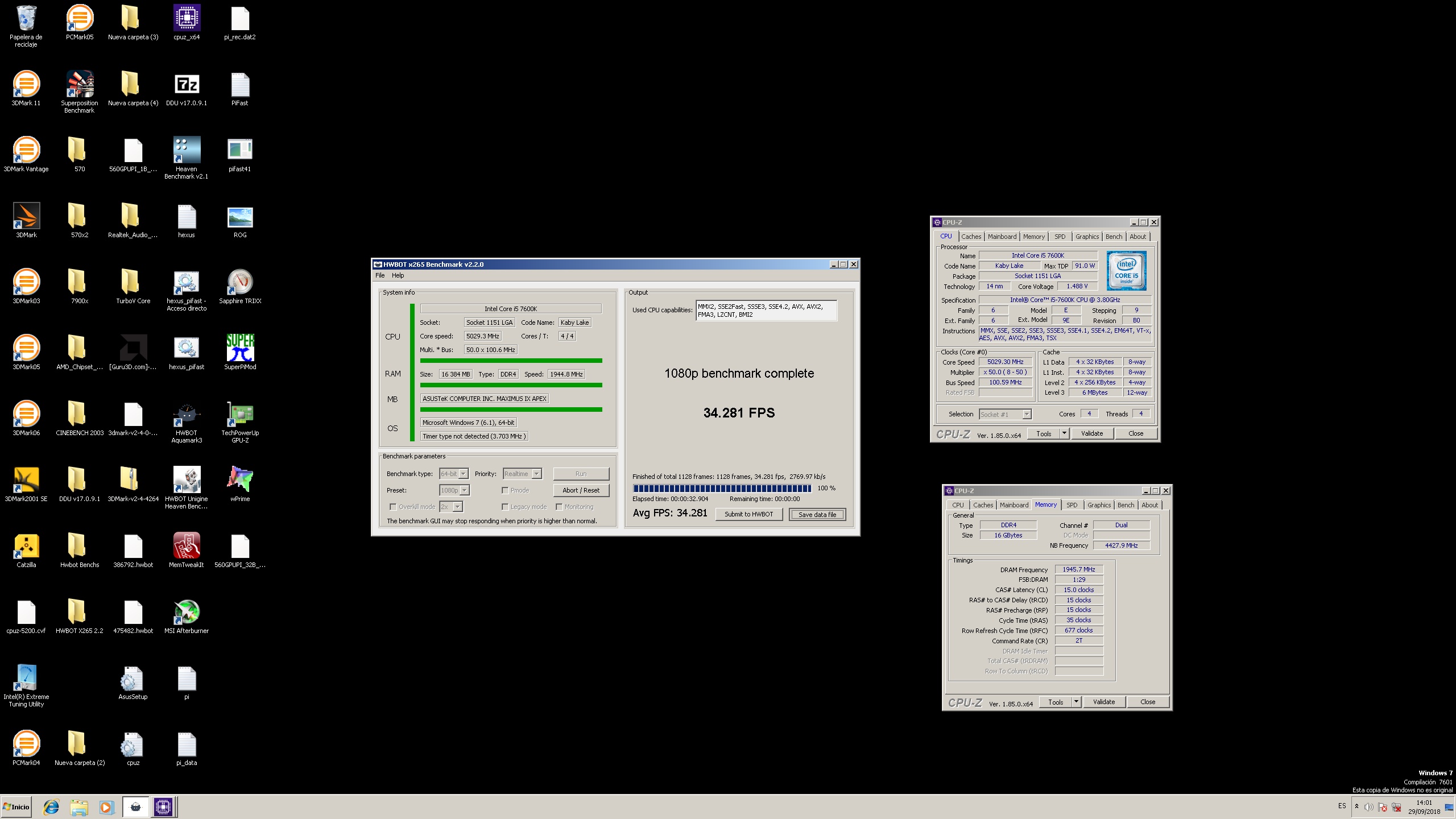Open AsusSetup desktop icon
Image resolution: width=1456 pixels, height=819 pixels.
(x=133, y=682)
